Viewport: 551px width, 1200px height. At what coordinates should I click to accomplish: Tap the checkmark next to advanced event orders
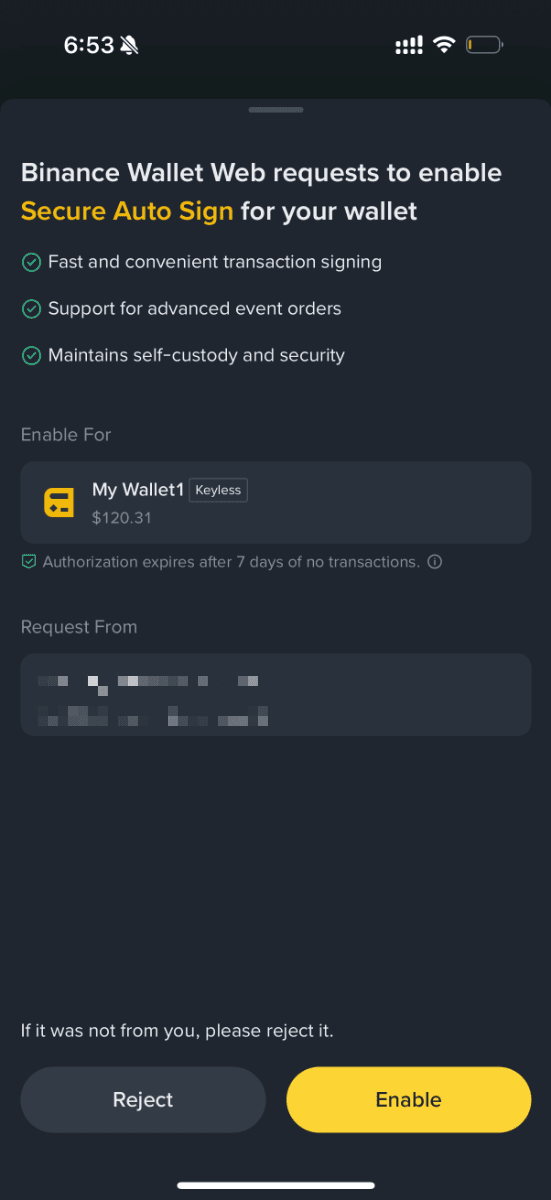click(x=31, y=309)
